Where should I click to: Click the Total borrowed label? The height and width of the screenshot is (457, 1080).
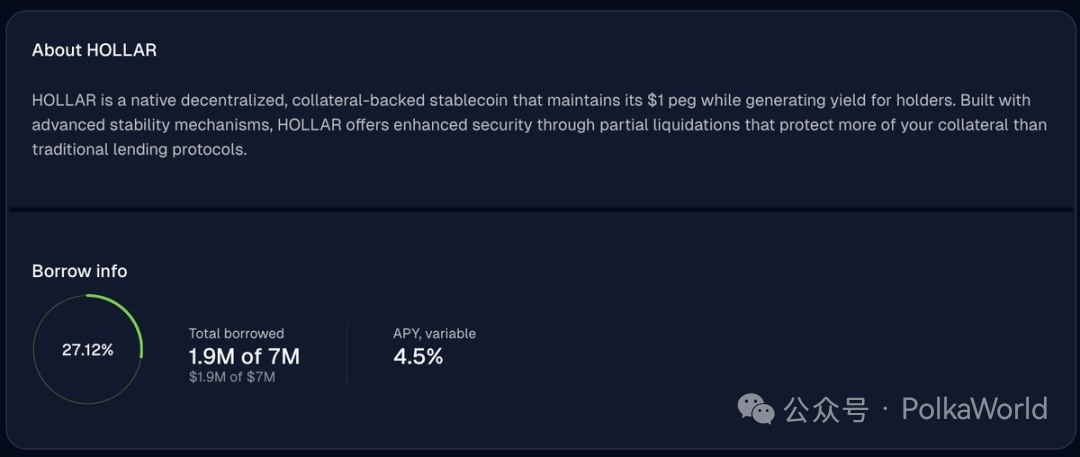(x=236, y=334)
